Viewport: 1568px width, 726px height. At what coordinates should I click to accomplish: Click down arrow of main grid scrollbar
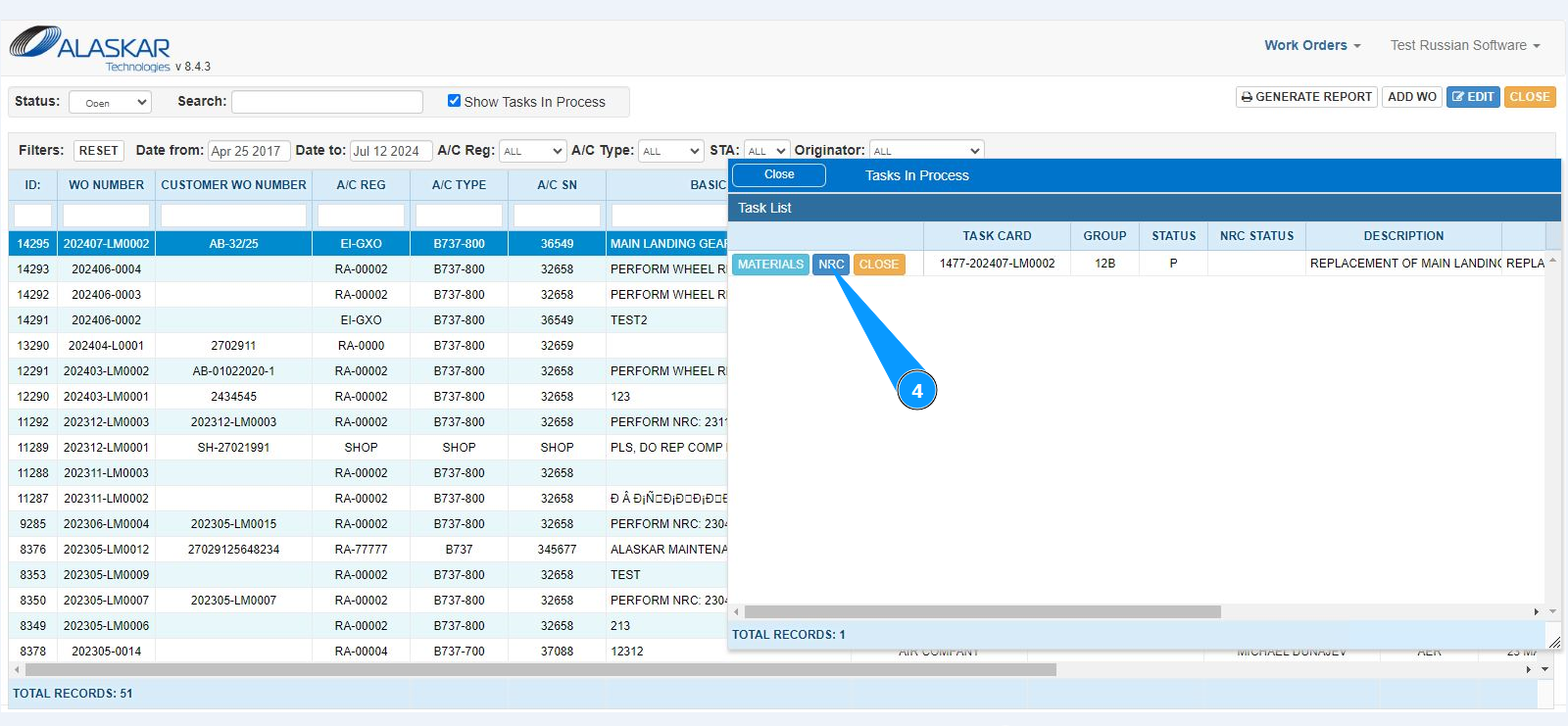click(x=1544, y=669)
